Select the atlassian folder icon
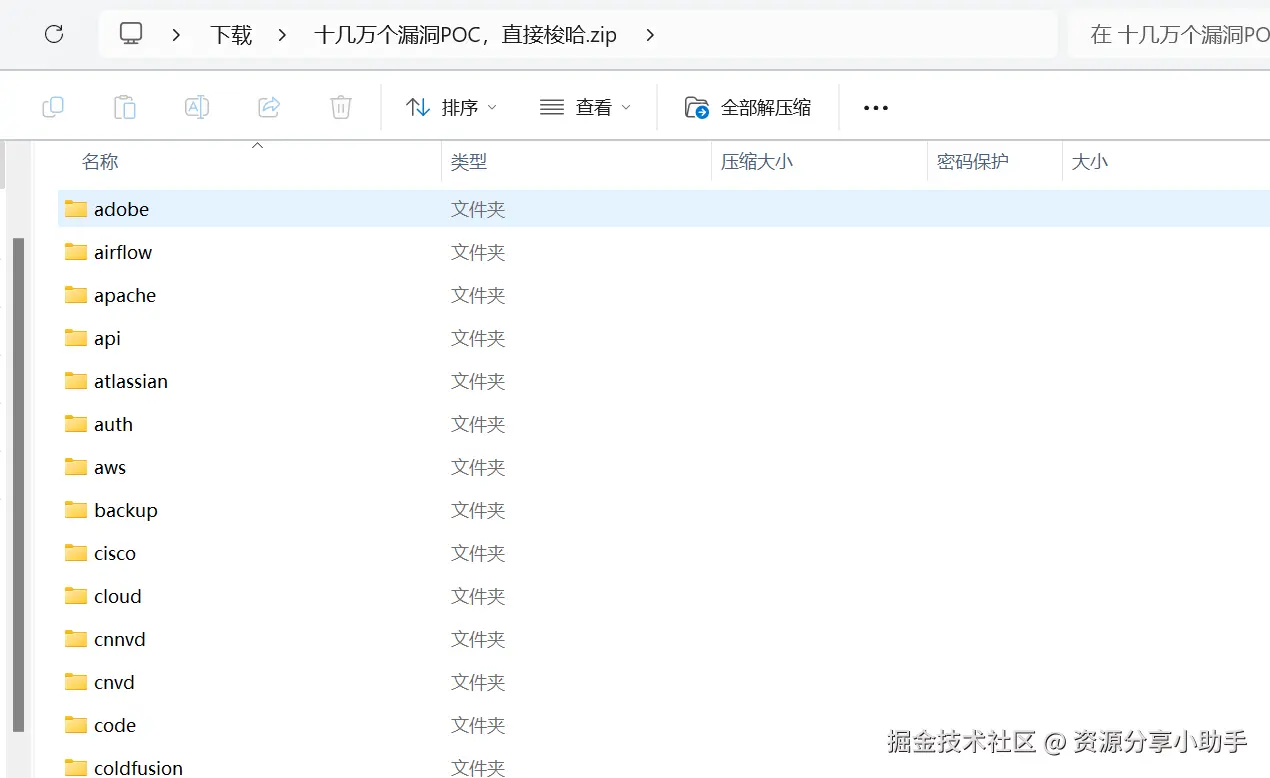The image size is (1270, 778). (x=76, y=381)
